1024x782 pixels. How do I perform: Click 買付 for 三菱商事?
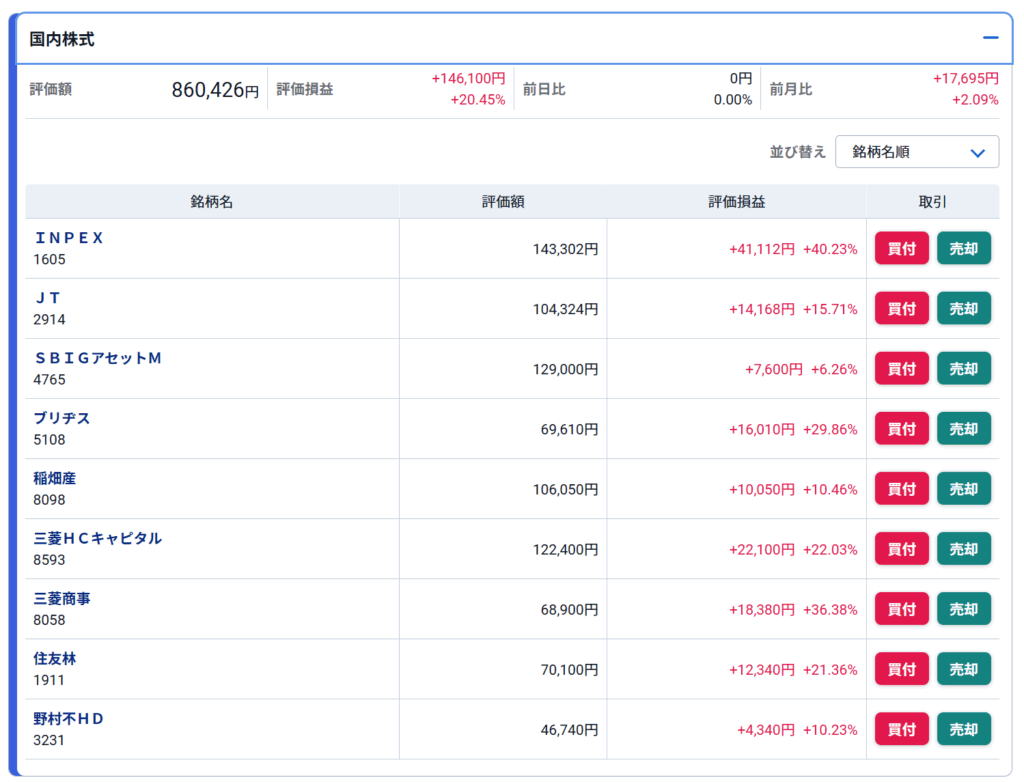point(901,609)
